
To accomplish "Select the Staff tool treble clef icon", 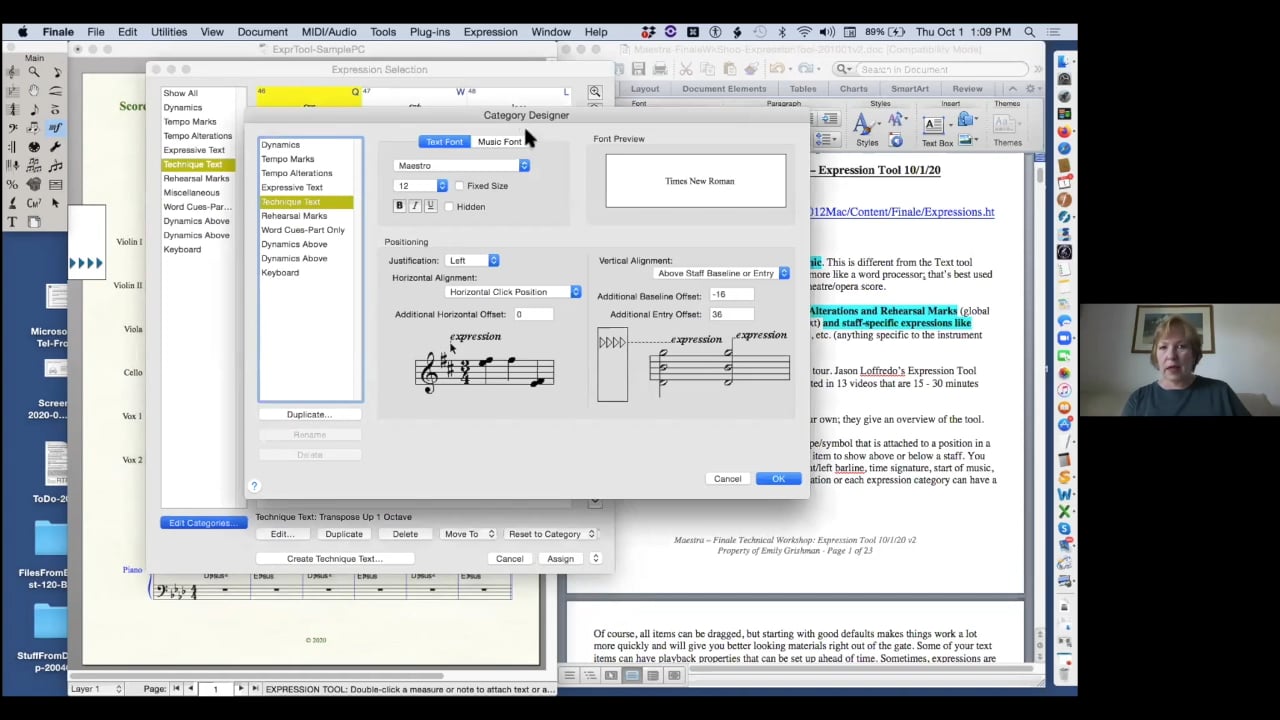I will coord(11,72).
